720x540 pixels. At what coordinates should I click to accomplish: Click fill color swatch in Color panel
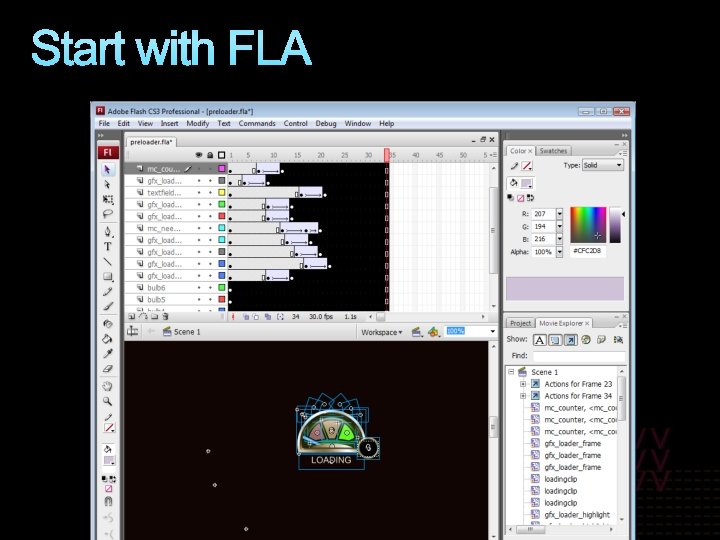click(526, 184)
